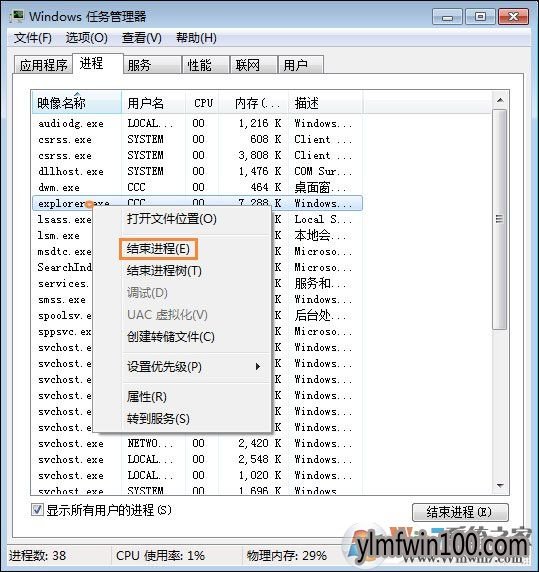Select the 进程 tab
The image size is (539, 572).
(x=98, y=63)
